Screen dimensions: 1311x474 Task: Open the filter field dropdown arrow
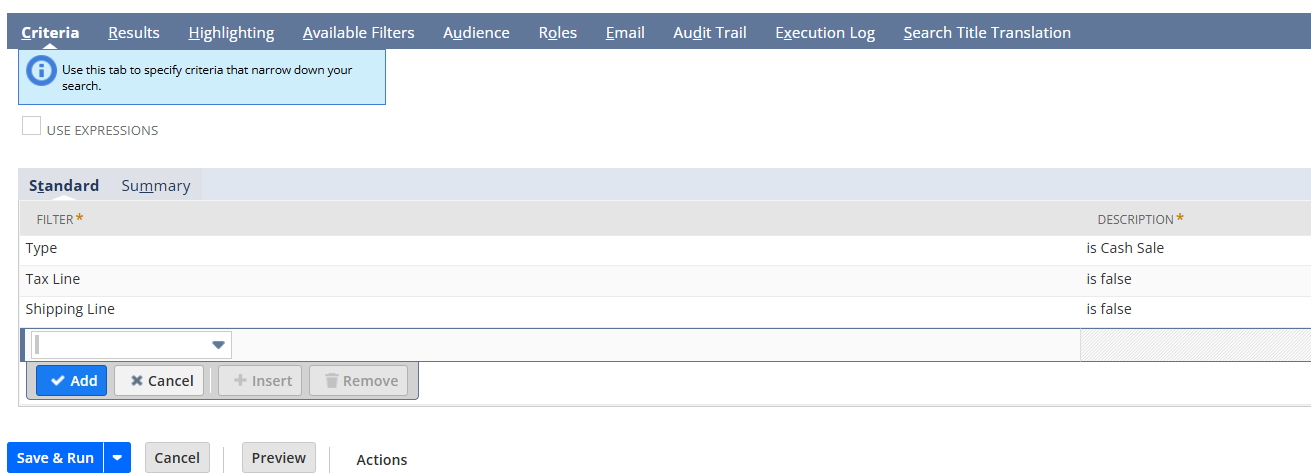pos(218,346)
